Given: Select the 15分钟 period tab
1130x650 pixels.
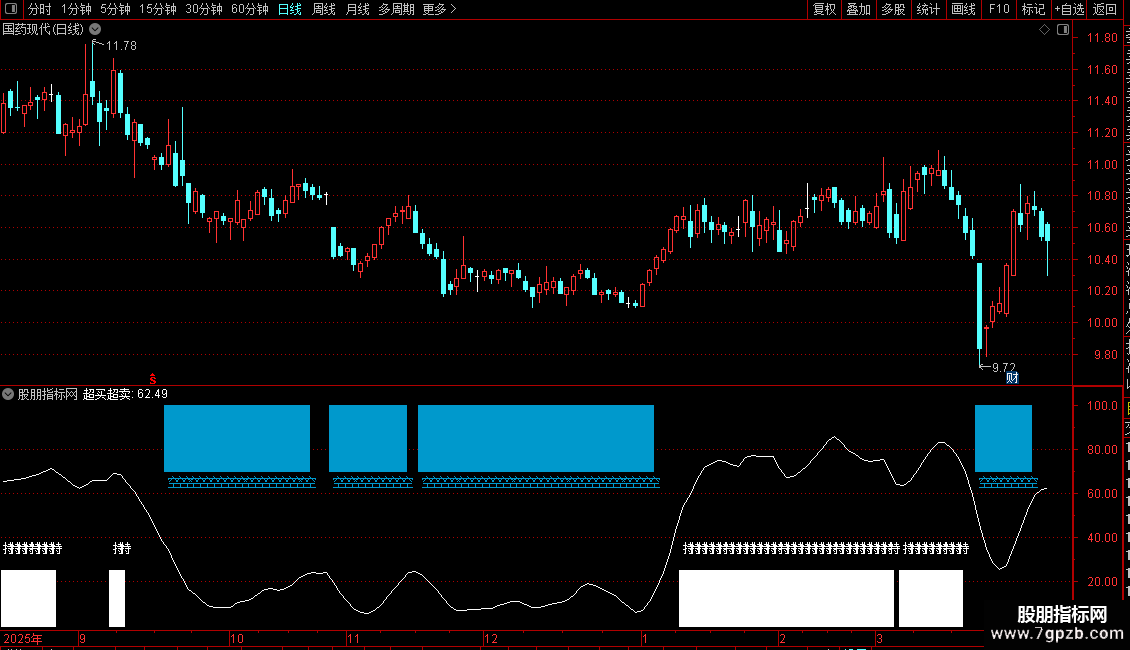Looking at the screenshot, I should pos(158,9).
